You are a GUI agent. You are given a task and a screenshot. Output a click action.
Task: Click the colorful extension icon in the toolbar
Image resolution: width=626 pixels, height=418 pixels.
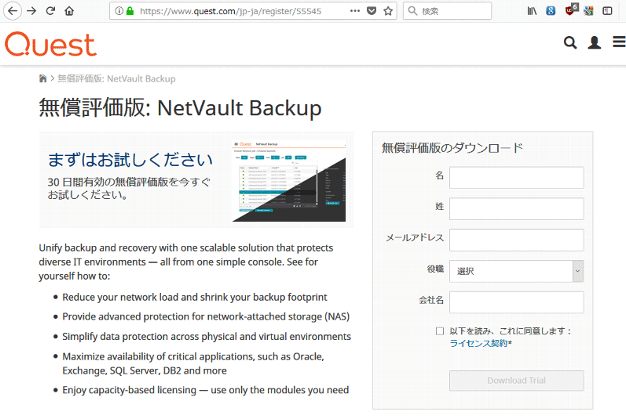588,11
